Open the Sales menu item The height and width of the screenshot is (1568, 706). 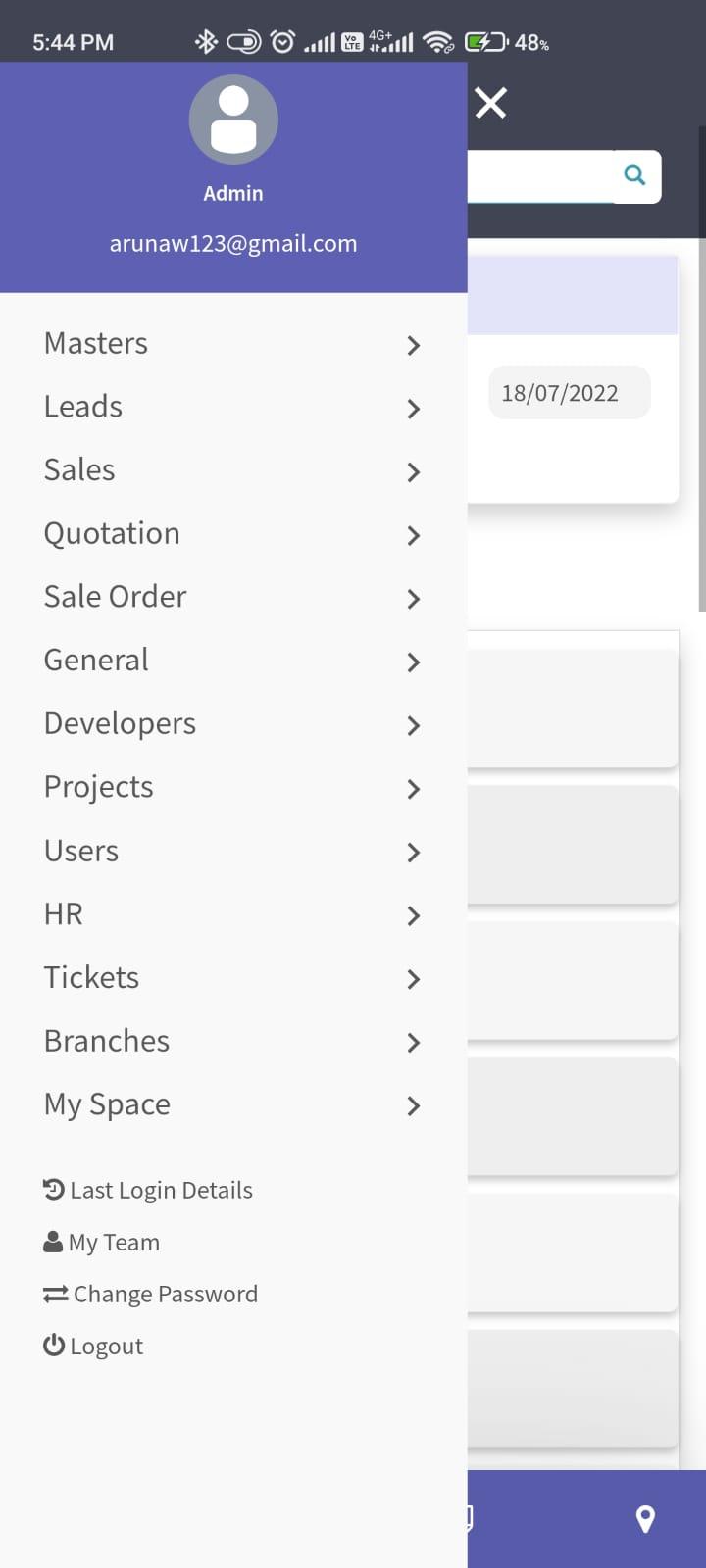(233, 470)
